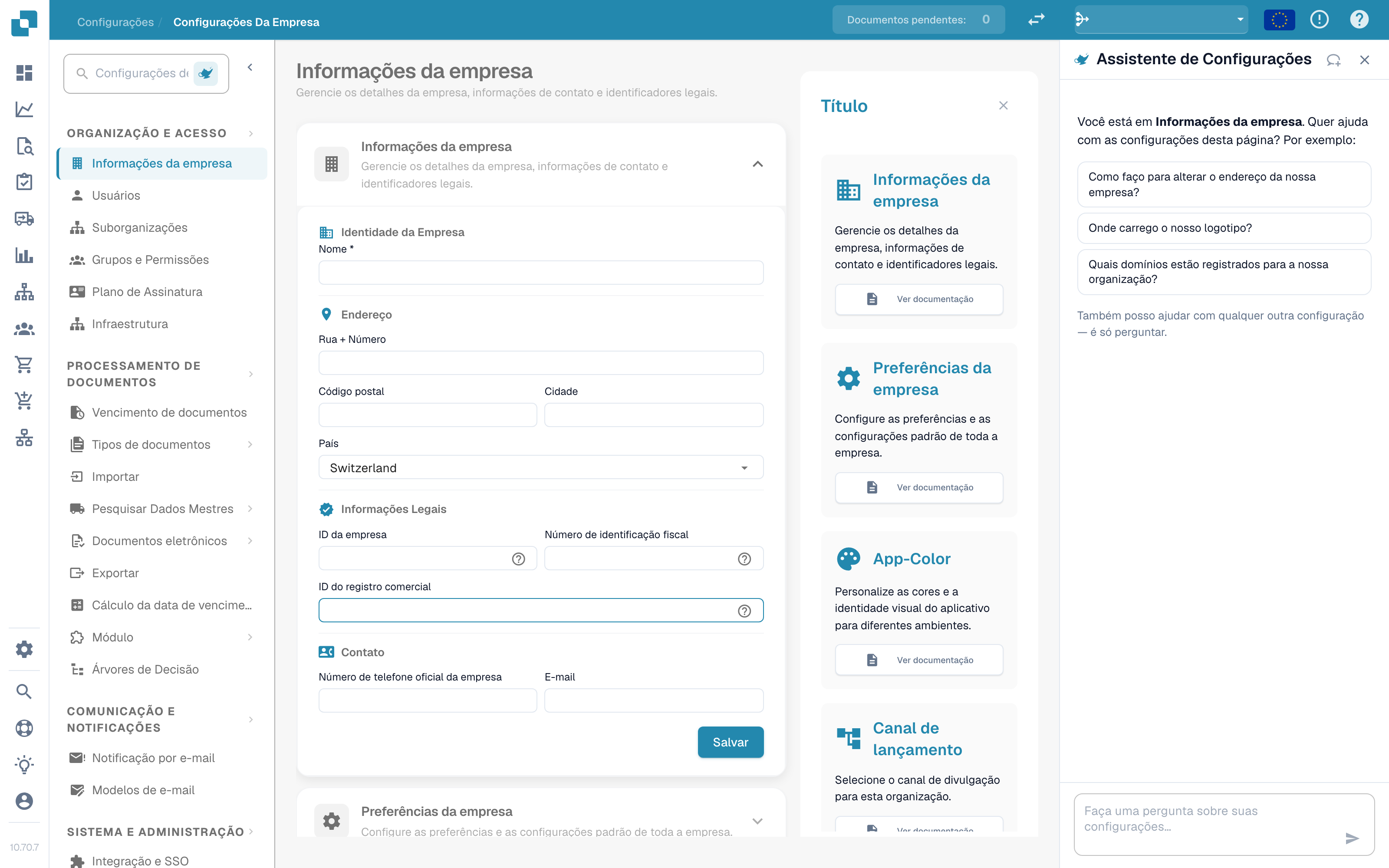Open the organization selector dropdown in header

[1161, 20]
